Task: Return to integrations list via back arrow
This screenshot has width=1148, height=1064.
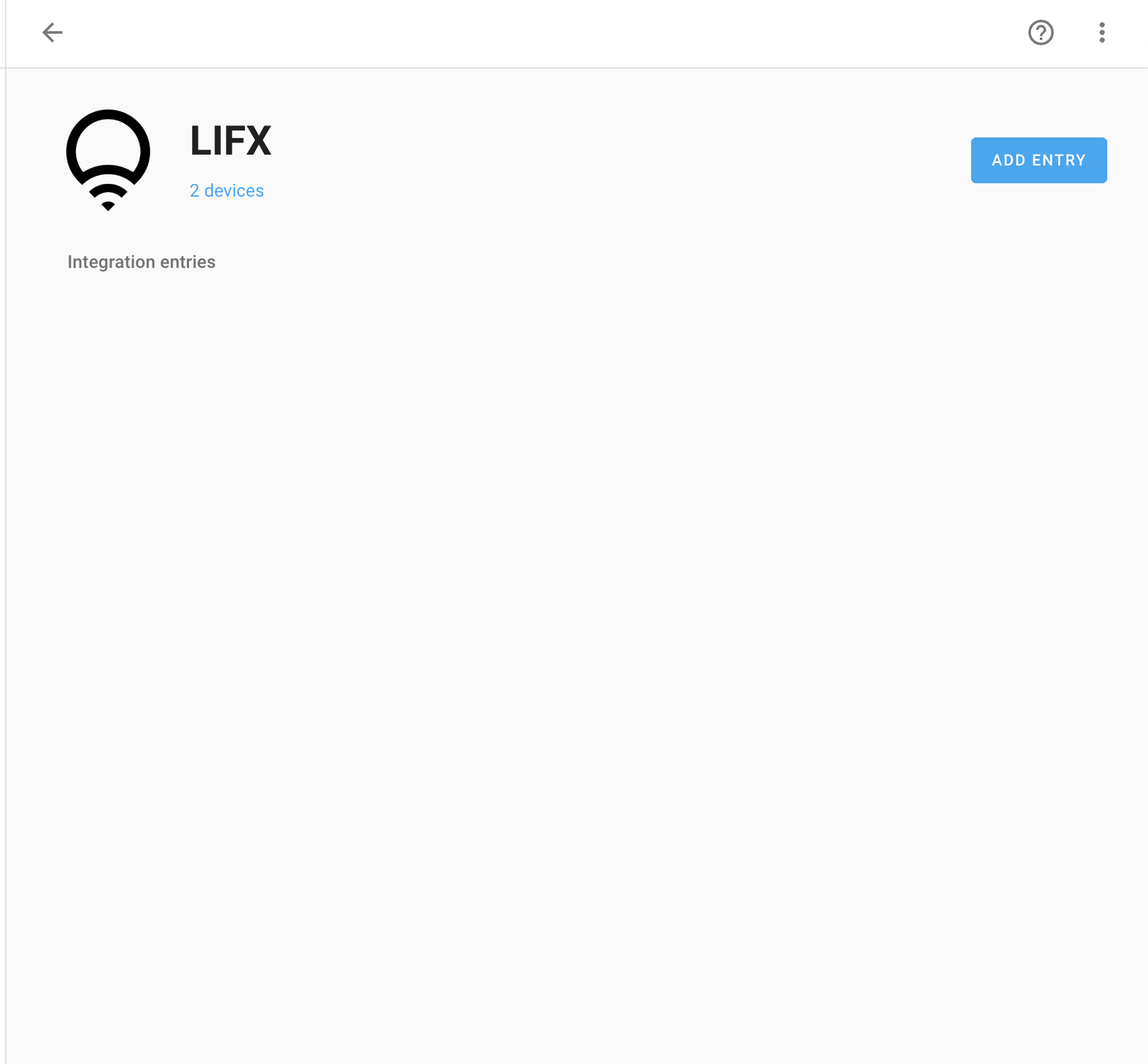Action: (52, 32)
